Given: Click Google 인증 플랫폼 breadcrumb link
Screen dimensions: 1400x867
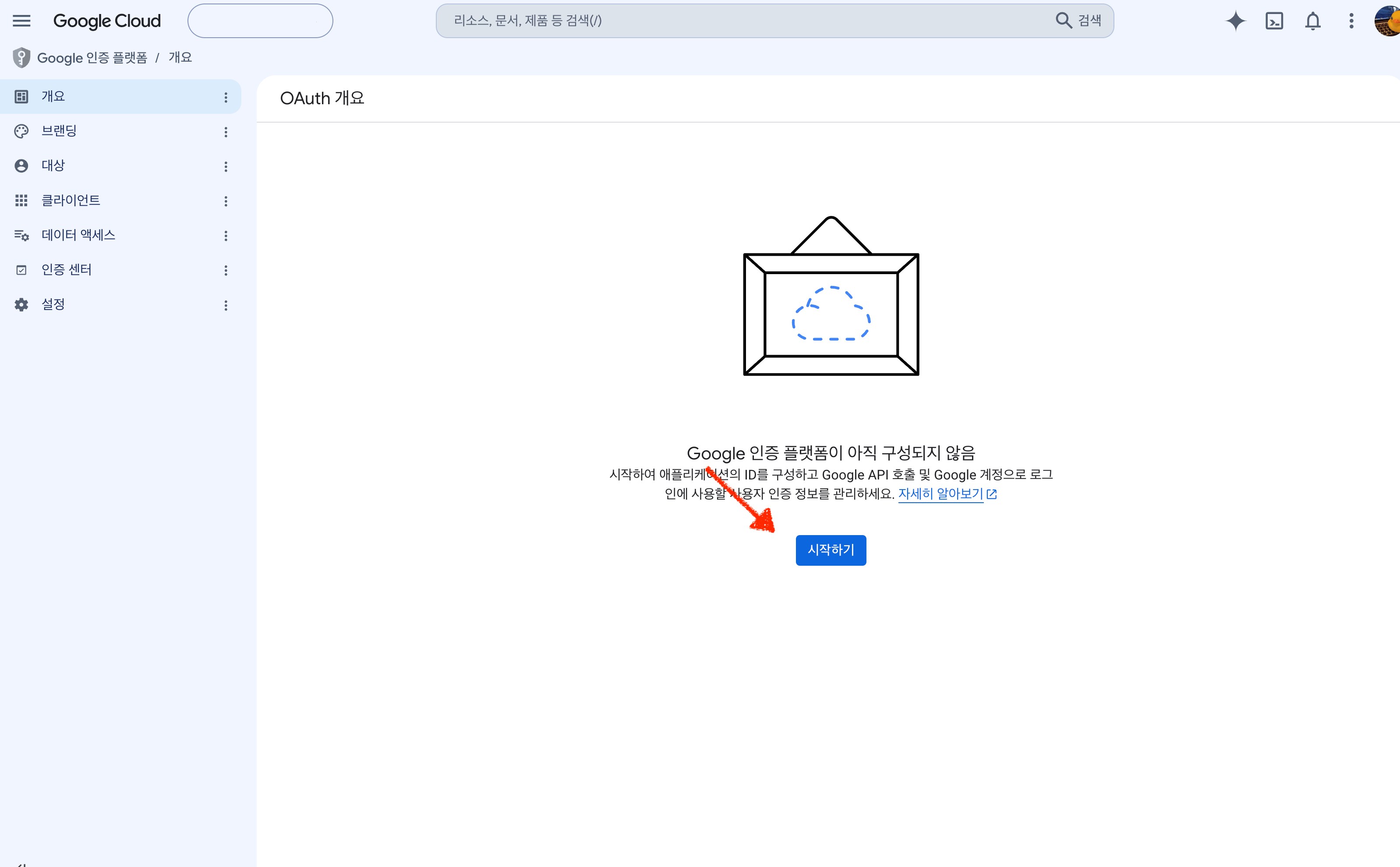Looking at the screenshot, I should click(x=92, y=58).
